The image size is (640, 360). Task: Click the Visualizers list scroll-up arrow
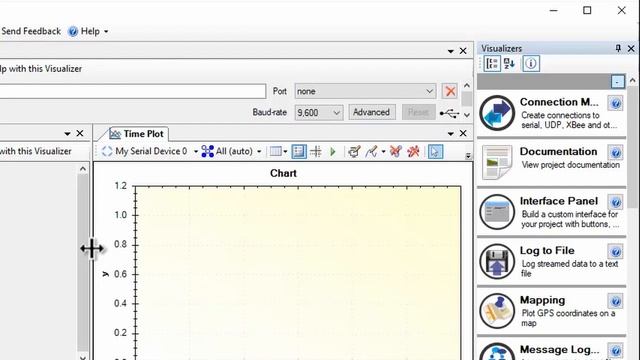pyautogui.click(x=633, y=80)
